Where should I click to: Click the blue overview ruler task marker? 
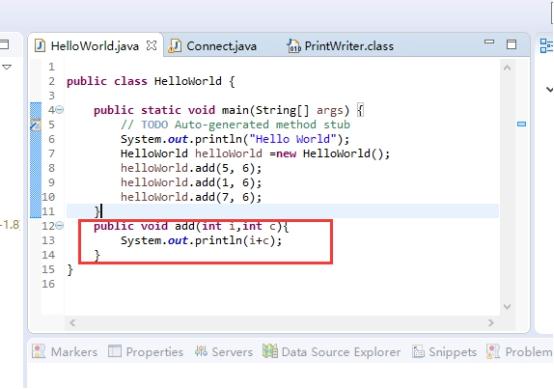click(521, 124)
